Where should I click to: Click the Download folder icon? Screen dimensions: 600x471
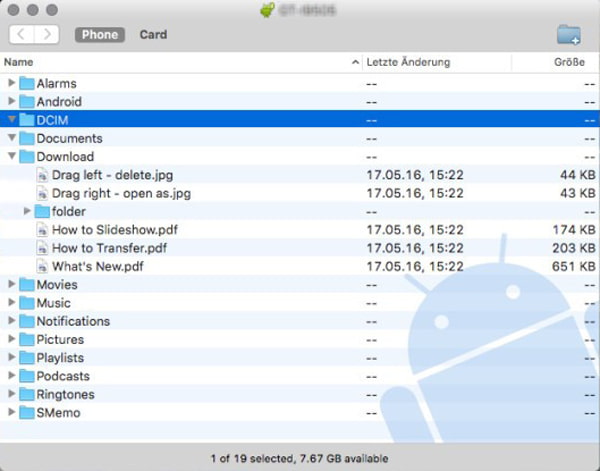coord(27,156)
